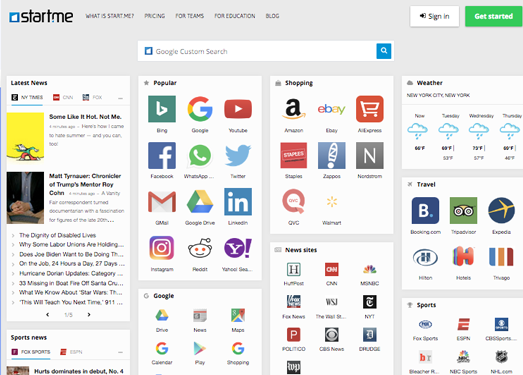Open CBS News eye icon
This screenshot has height=375, width=523.
[332, 335]
